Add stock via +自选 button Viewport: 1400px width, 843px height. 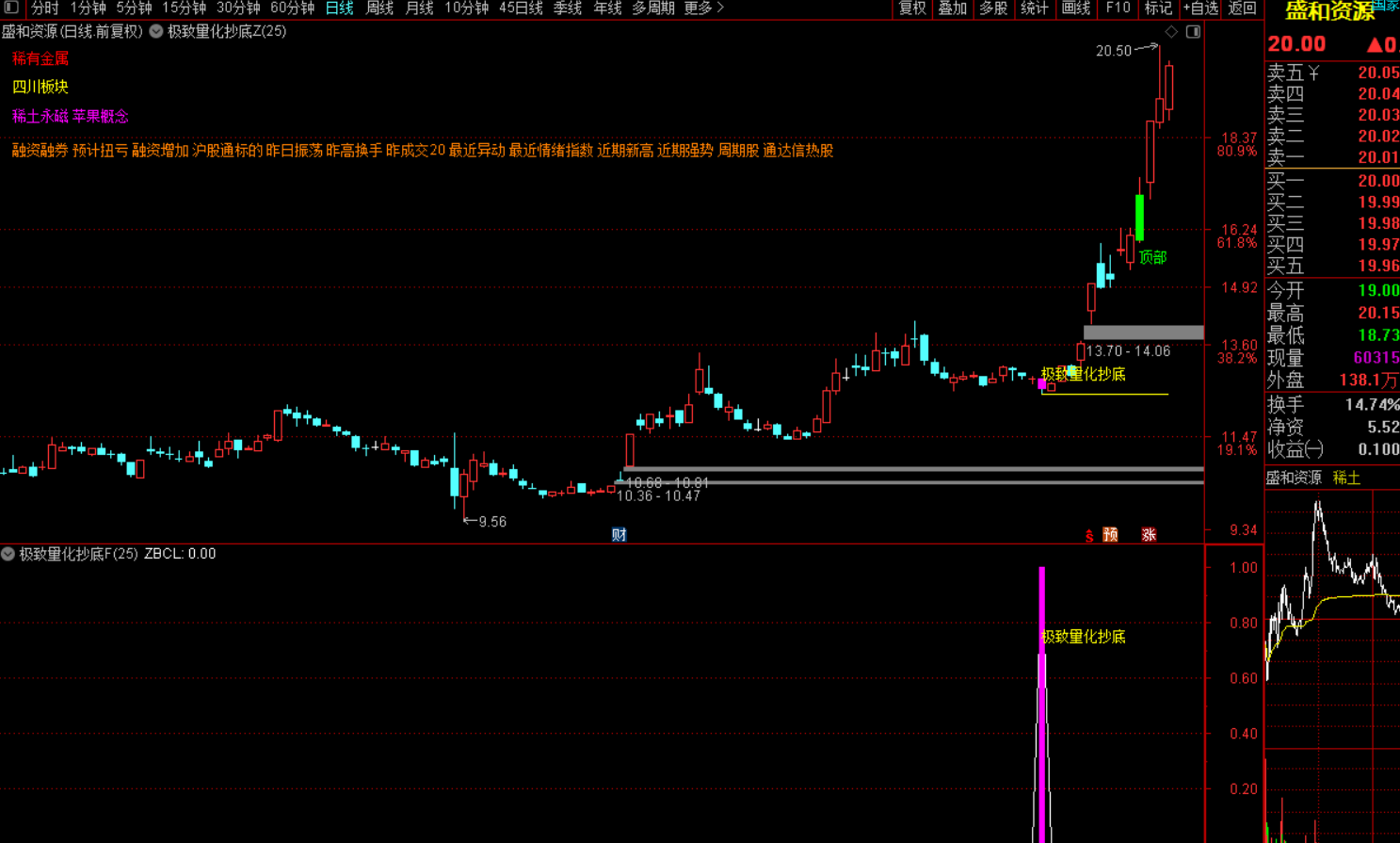tap(1200, 8)
